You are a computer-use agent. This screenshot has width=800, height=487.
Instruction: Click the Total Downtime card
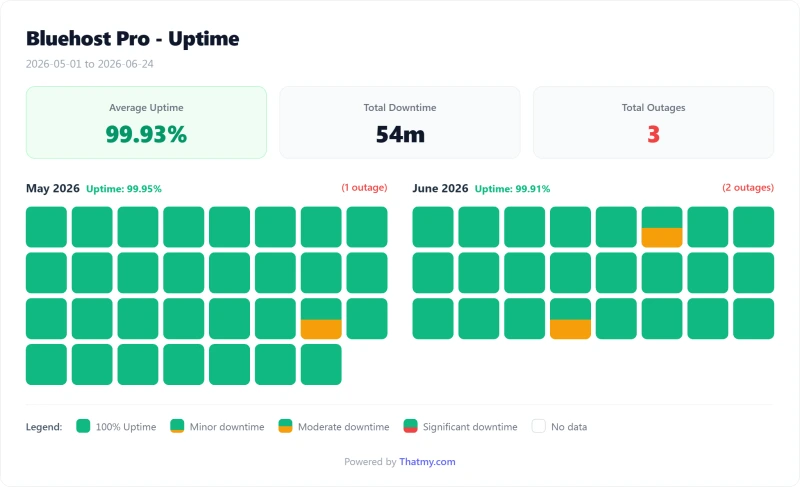click(x=400, y=122)
